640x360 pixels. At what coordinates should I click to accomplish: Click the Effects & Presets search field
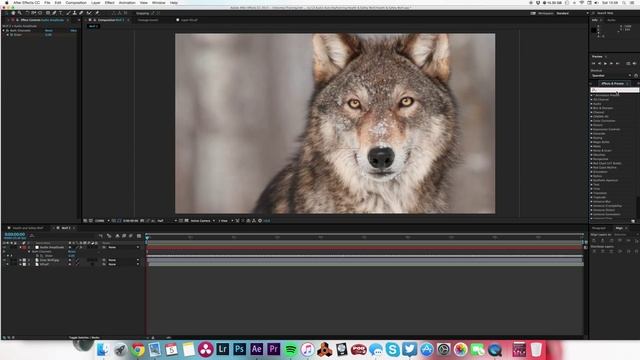[615, 90]
